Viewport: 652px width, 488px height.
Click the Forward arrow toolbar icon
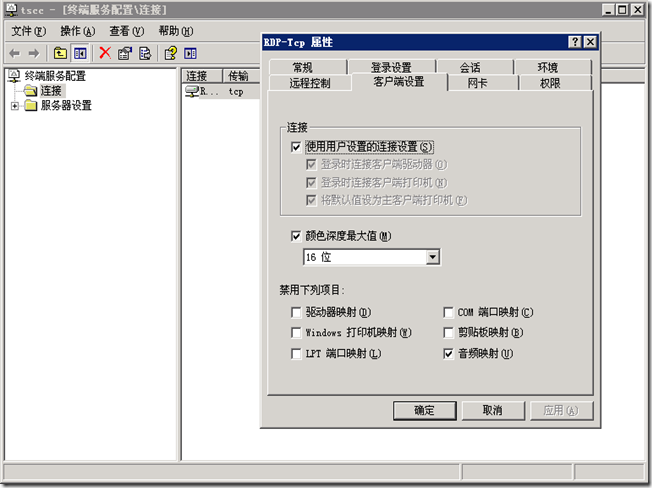pos(34,53)
